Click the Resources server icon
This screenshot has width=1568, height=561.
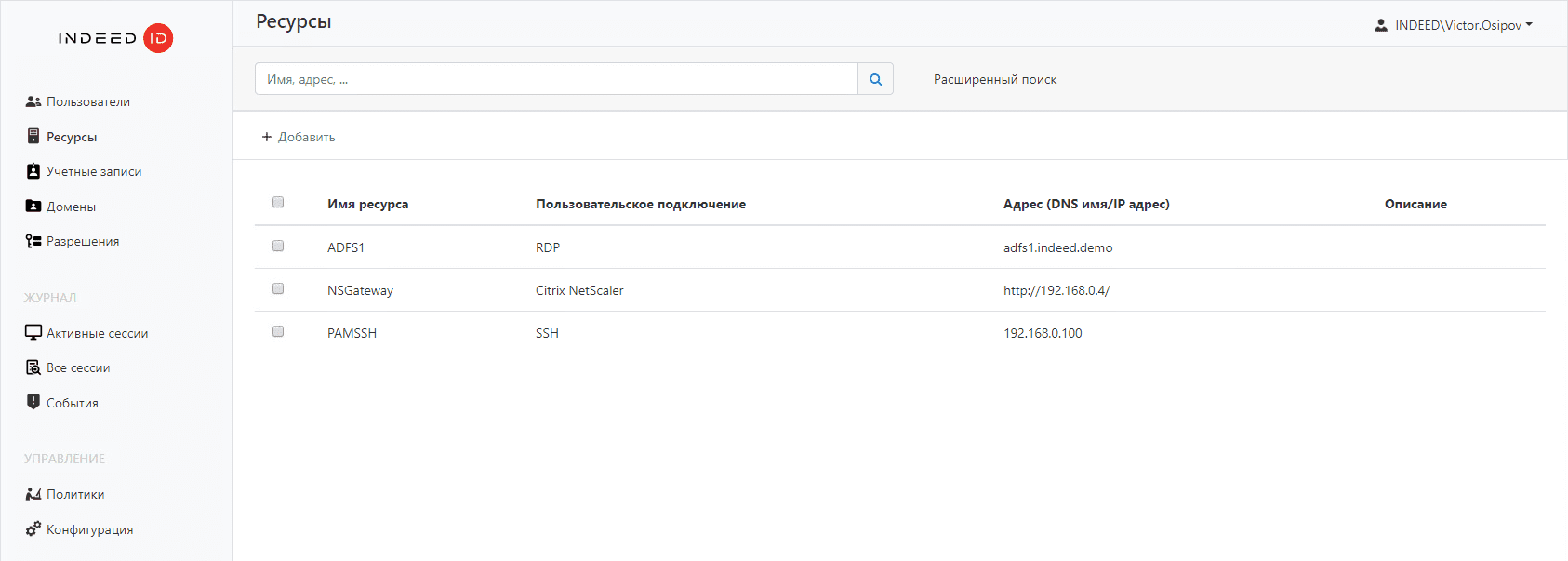point(33,137)
